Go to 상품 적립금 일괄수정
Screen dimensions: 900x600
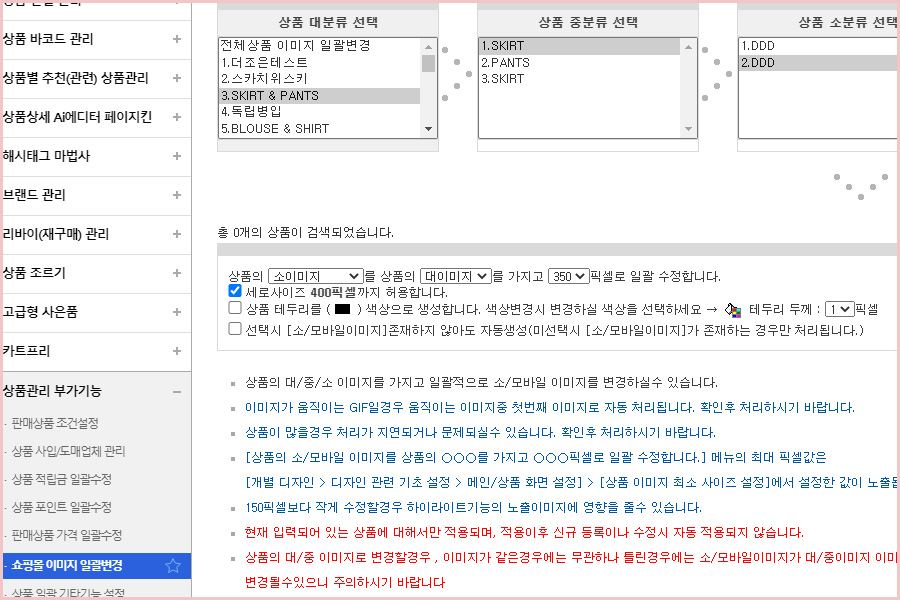[61, 479]
